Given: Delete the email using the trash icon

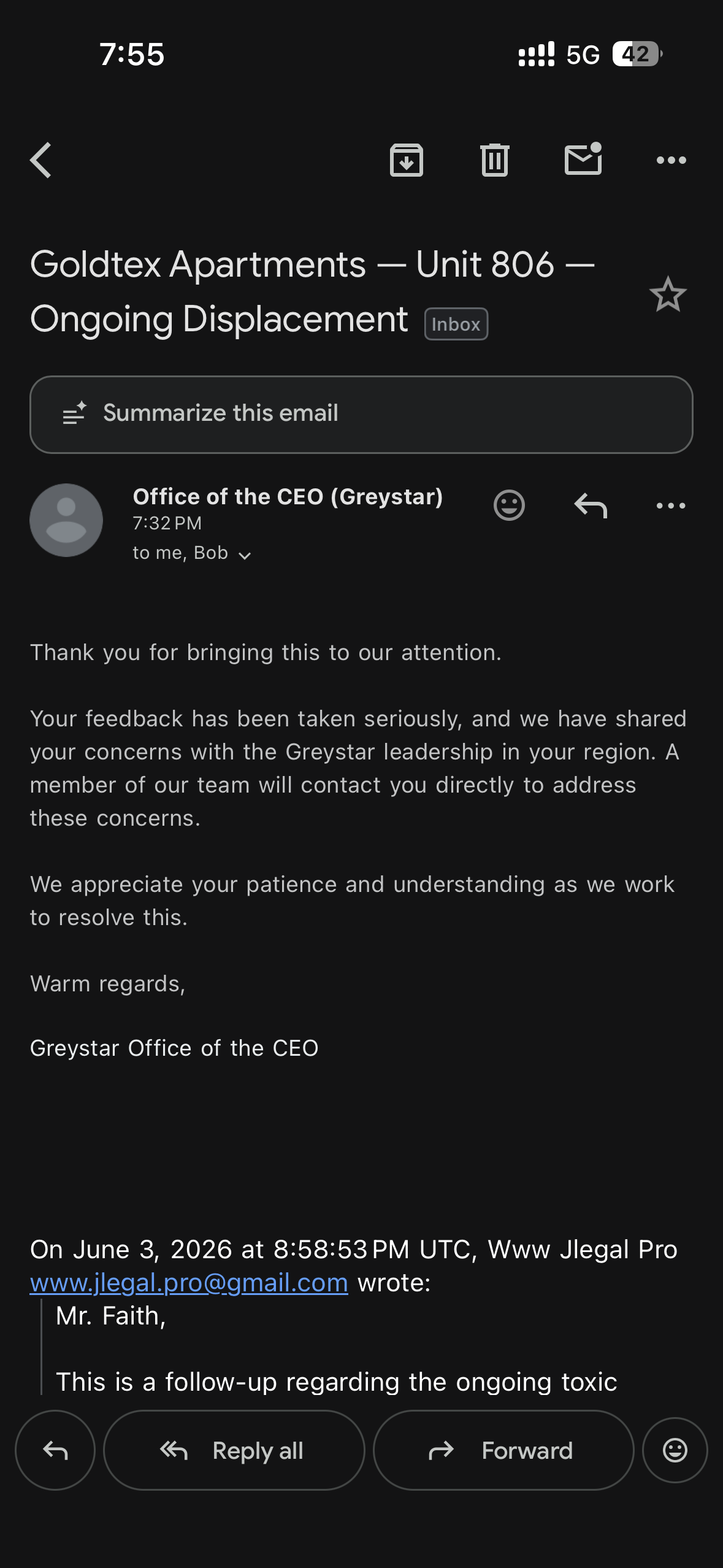Looking at the screenshot, I should [495, 160].
